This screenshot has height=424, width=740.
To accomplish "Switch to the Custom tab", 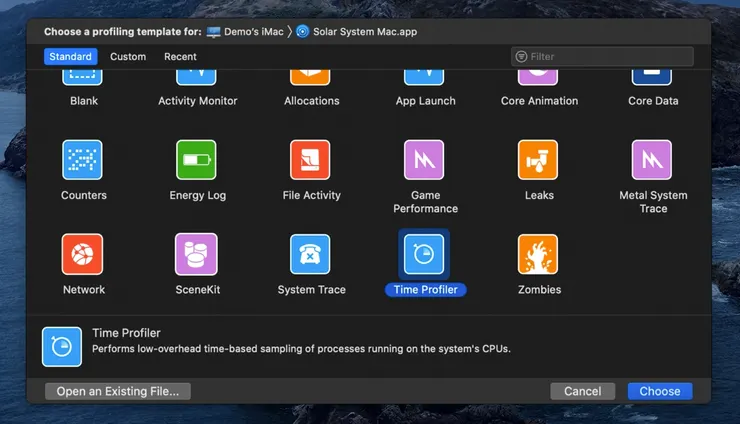I will pyautogui.click(x=128, y=57).
